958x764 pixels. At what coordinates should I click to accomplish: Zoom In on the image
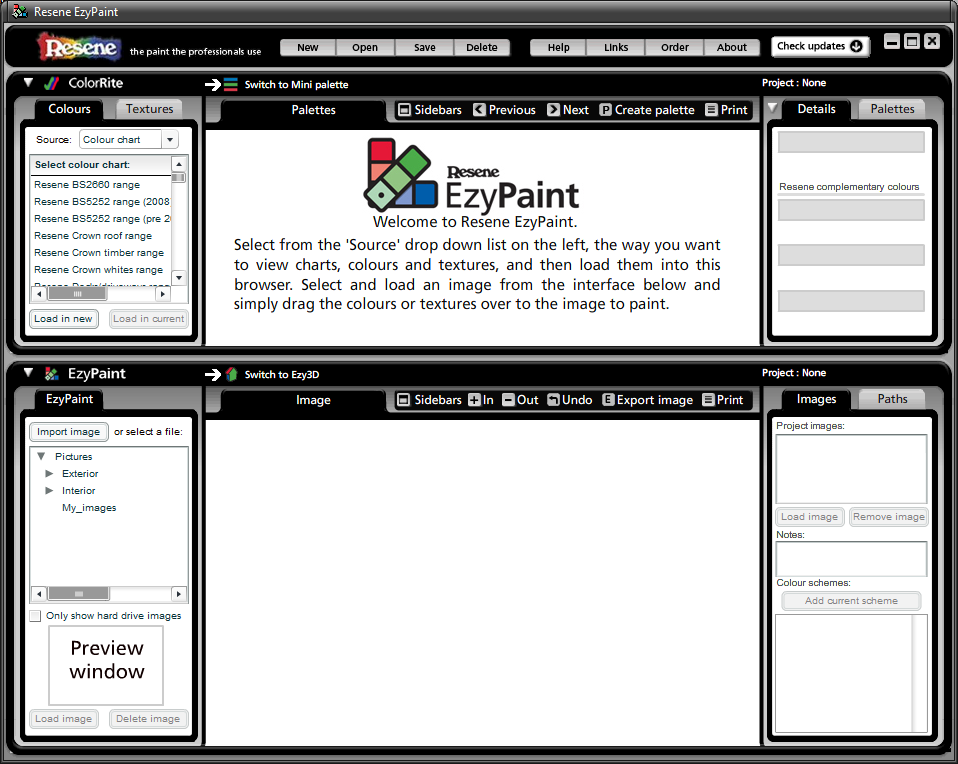(481, 400)
